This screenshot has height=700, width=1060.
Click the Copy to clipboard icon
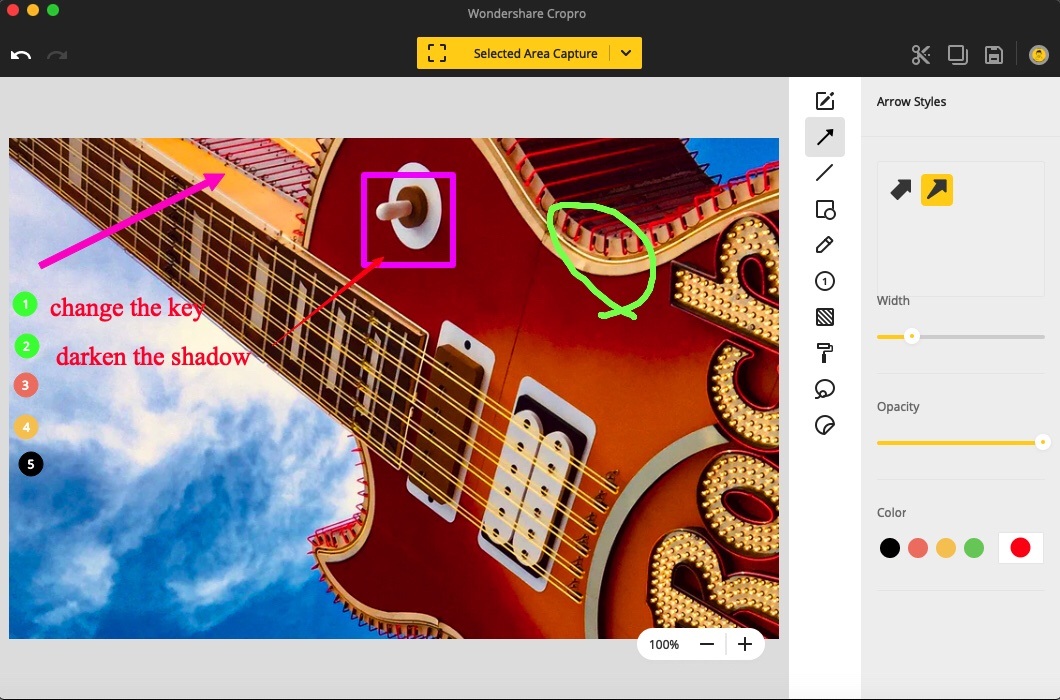[x=957, y=54]
